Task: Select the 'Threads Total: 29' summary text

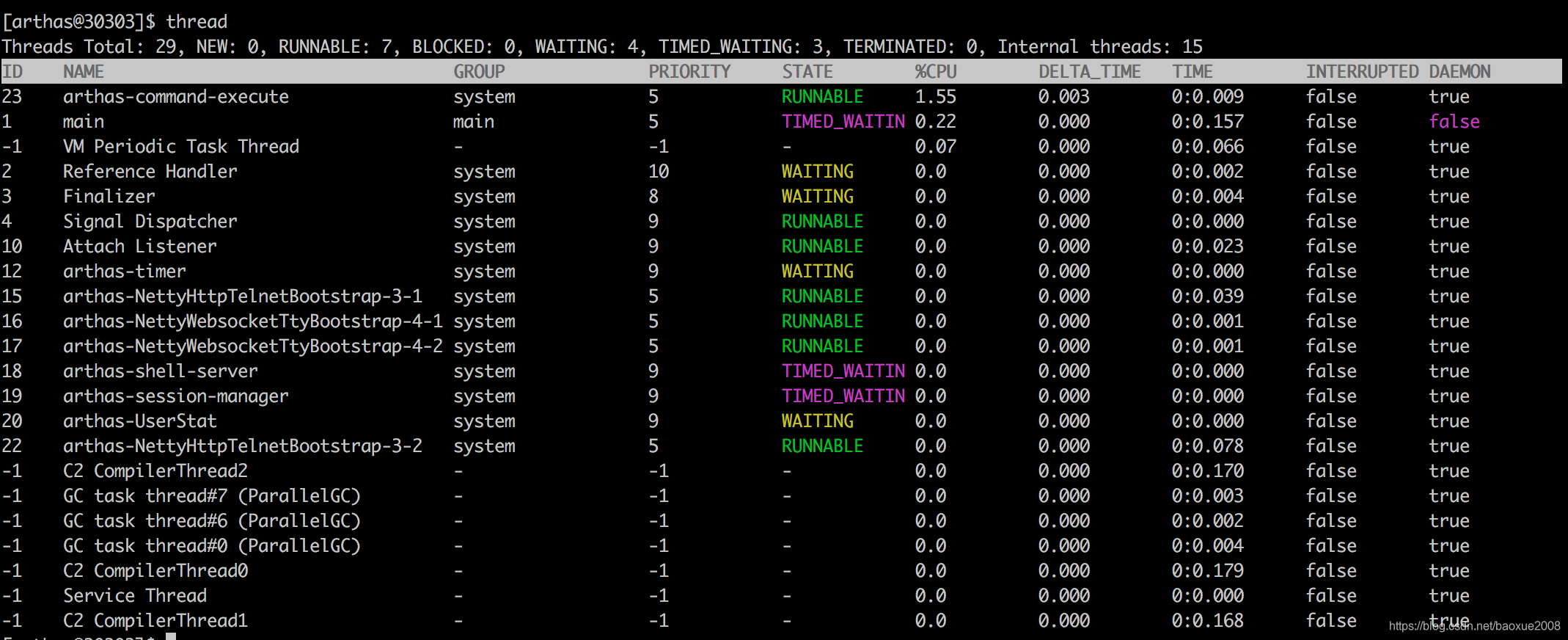Action: (x=89, y=46)
